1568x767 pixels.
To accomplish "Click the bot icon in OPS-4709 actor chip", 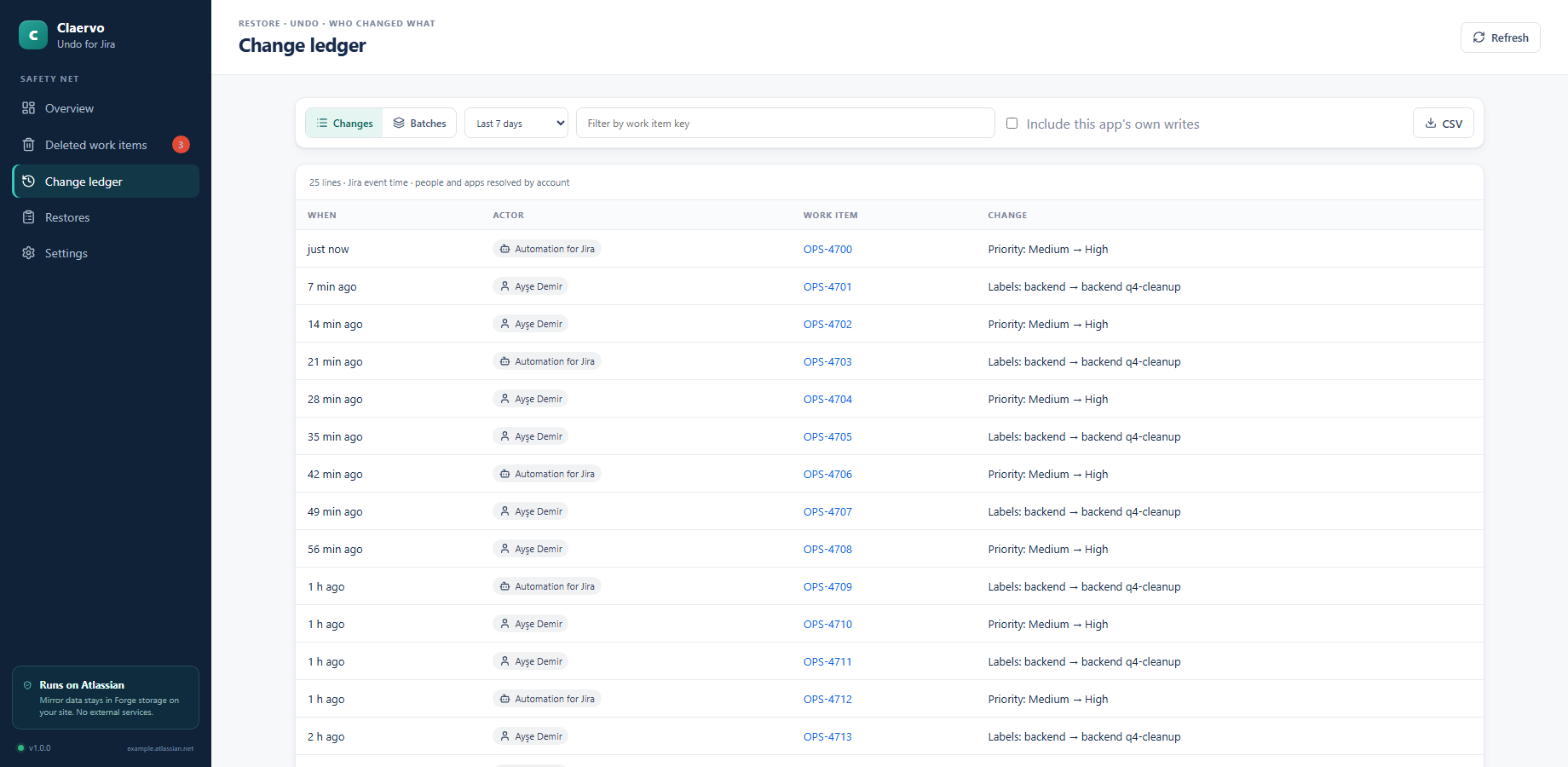I will tap(505, 586).
